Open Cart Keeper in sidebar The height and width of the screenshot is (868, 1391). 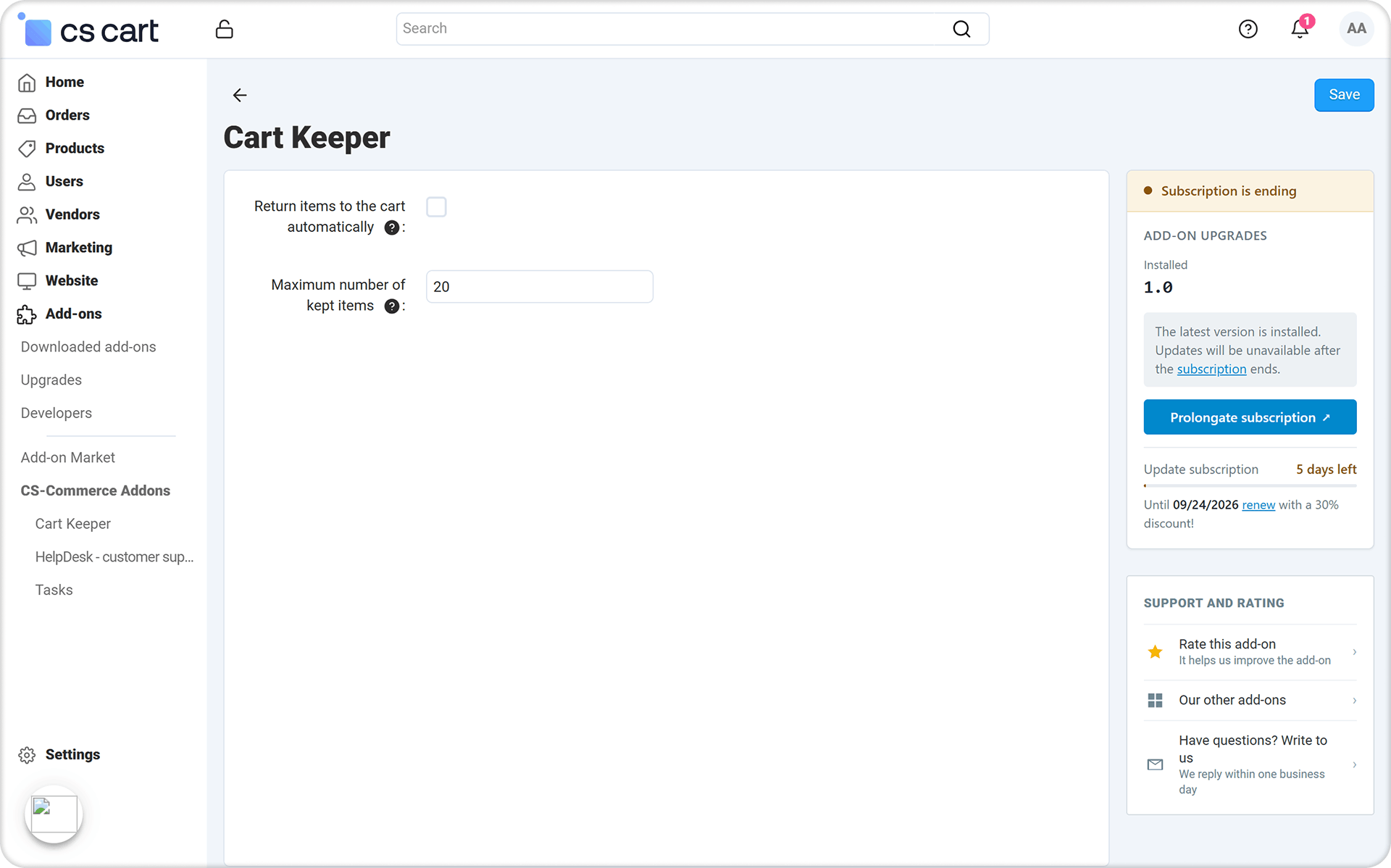[72, 525]
